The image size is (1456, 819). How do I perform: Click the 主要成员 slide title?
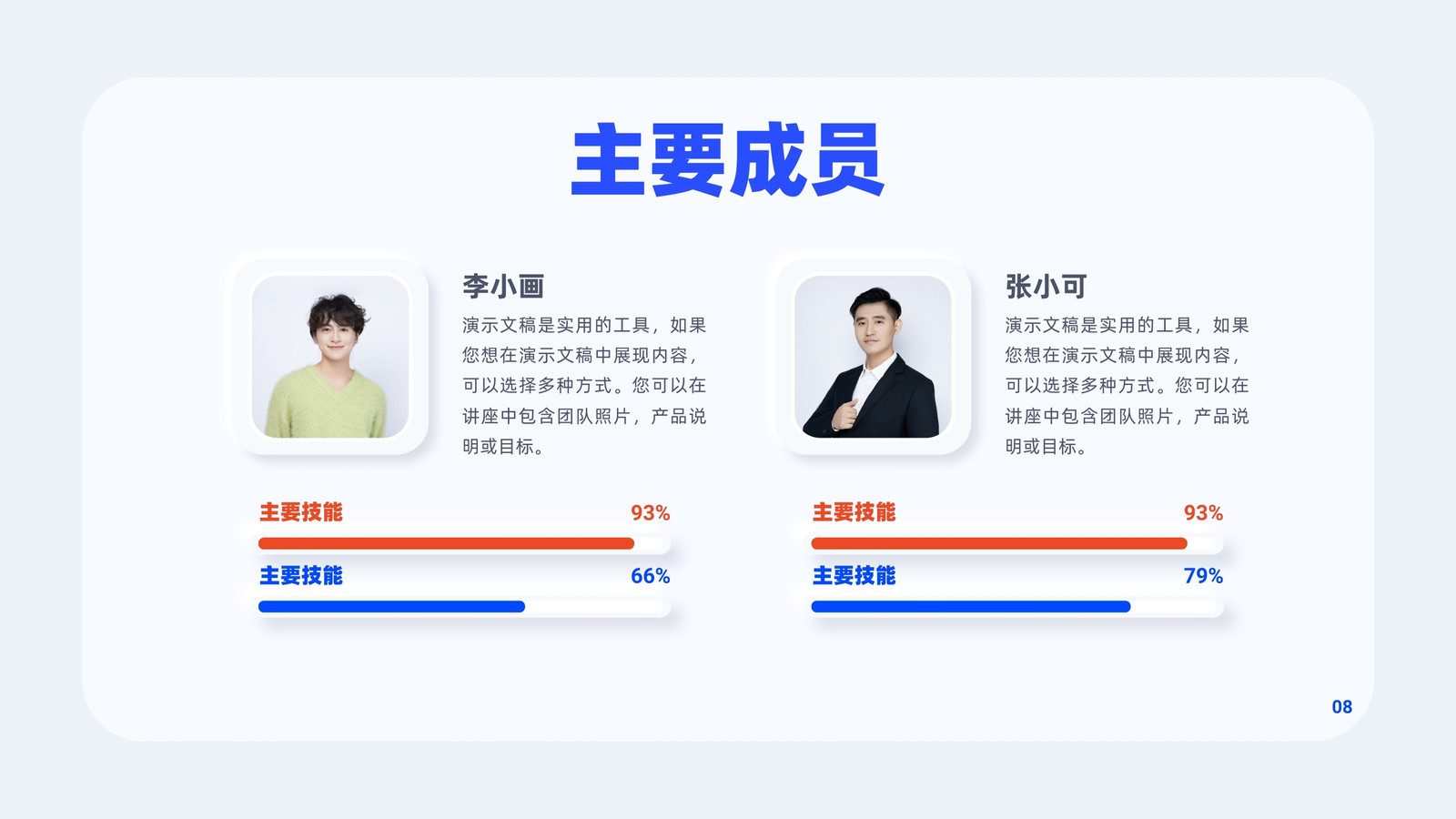tap(728, 160)
